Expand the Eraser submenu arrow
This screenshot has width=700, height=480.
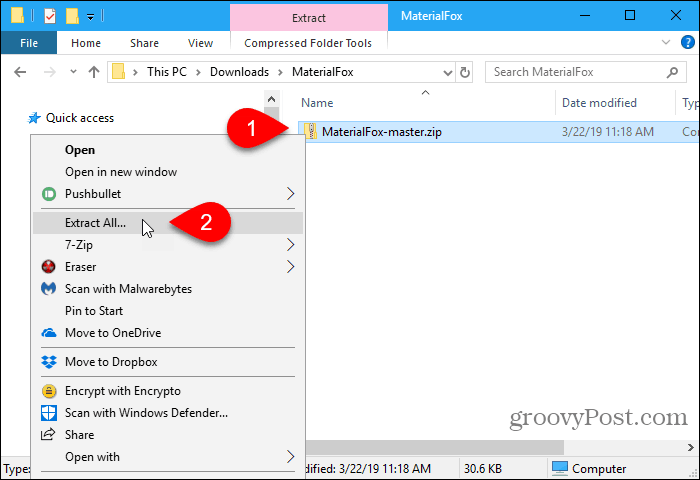tap(290, 267)
